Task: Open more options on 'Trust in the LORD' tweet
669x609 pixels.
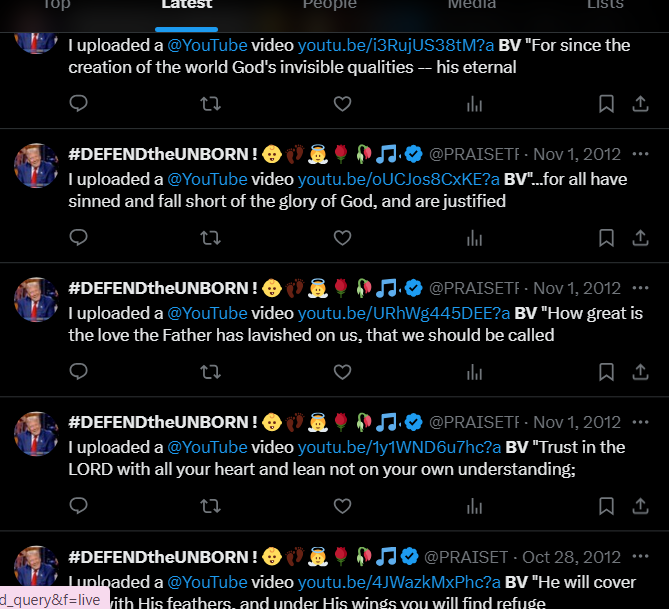Action: 640,422
